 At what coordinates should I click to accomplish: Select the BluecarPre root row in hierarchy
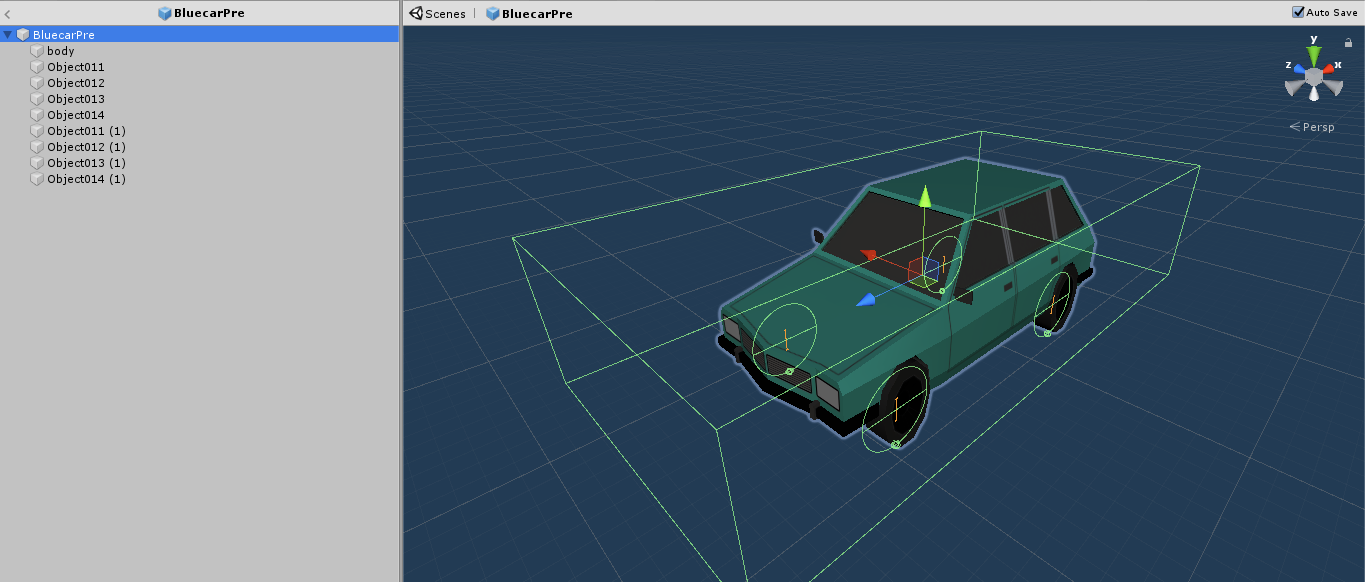point(200,35)
